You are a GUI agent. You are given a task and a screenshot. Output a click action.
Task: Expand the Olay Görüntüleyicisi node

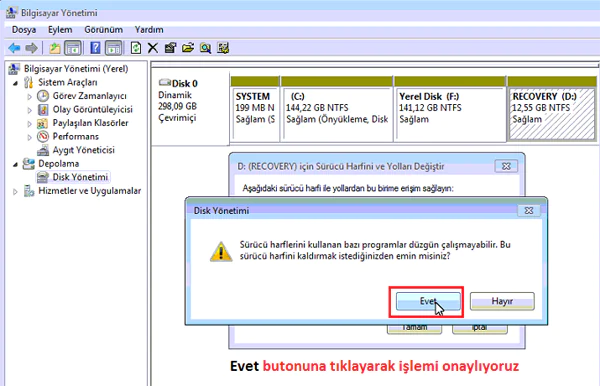29,110
